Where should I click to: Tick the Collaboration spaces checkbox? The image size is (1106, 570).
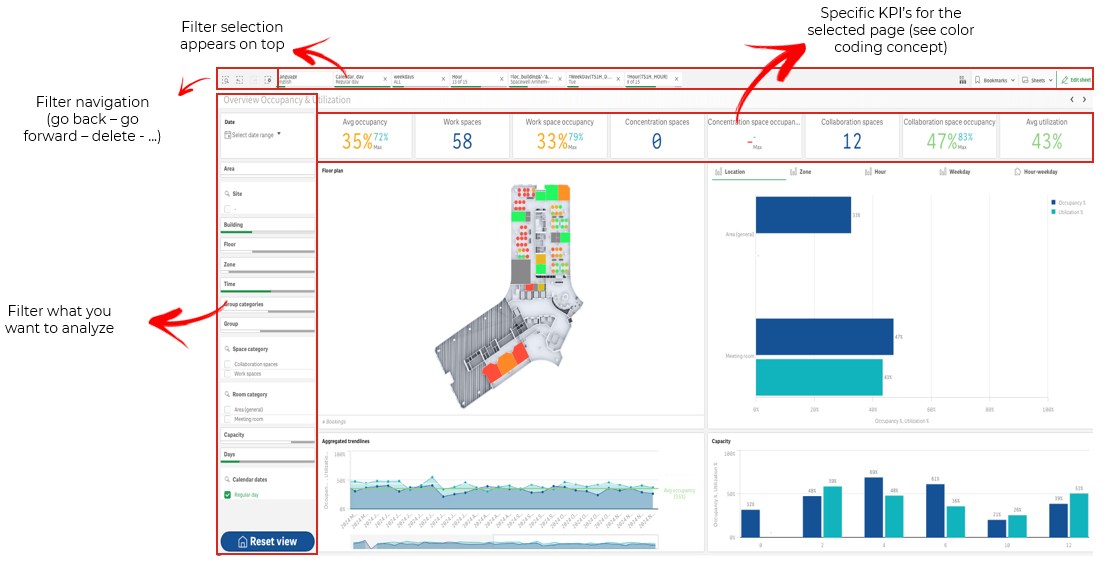[x=227, y=365]
